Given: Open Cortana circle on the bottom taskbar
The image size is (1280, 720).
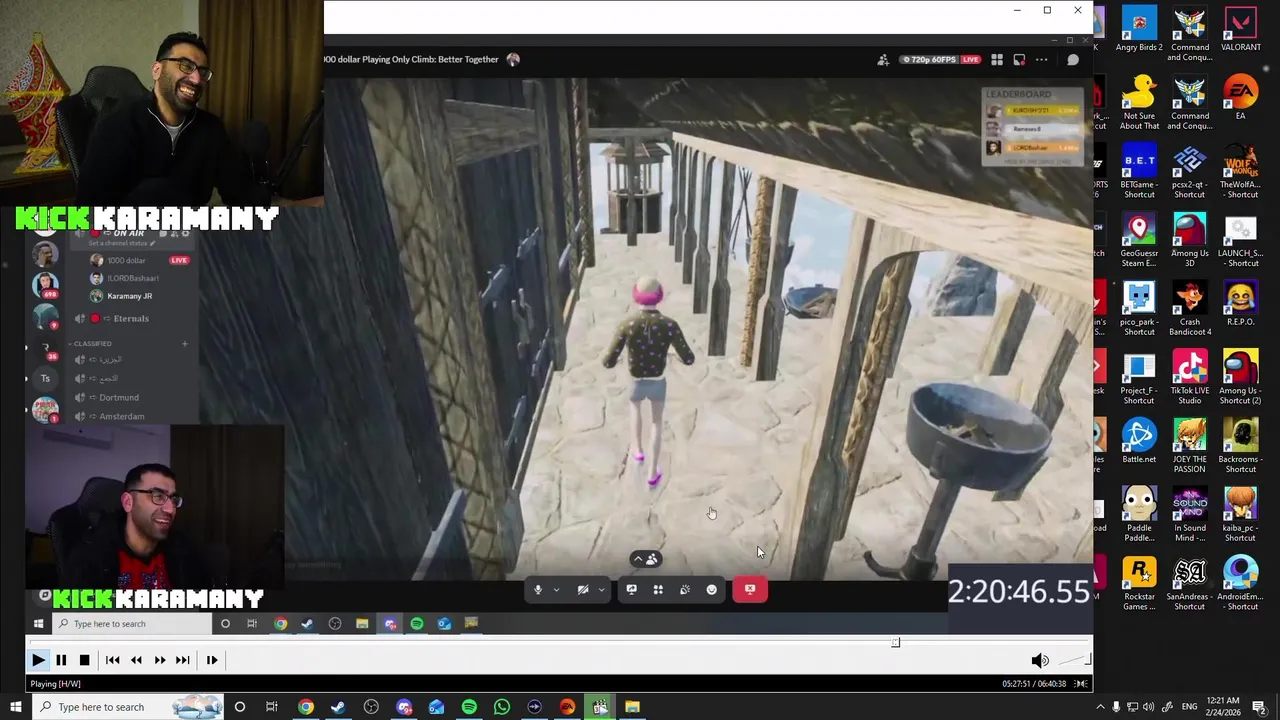Looking at the screenshot, I should (x=240, y=707).
